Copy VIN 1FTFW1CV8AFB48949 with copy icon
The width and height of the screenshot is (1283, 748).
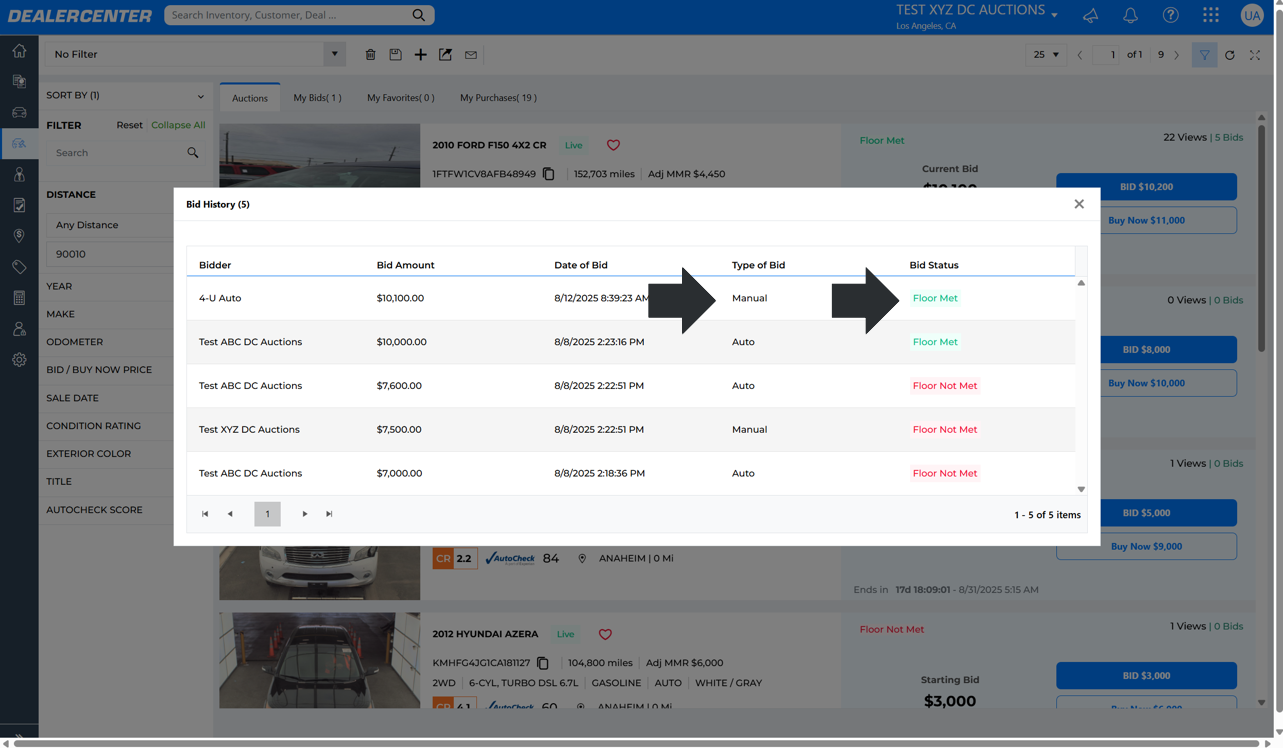(x=549, y=174)
